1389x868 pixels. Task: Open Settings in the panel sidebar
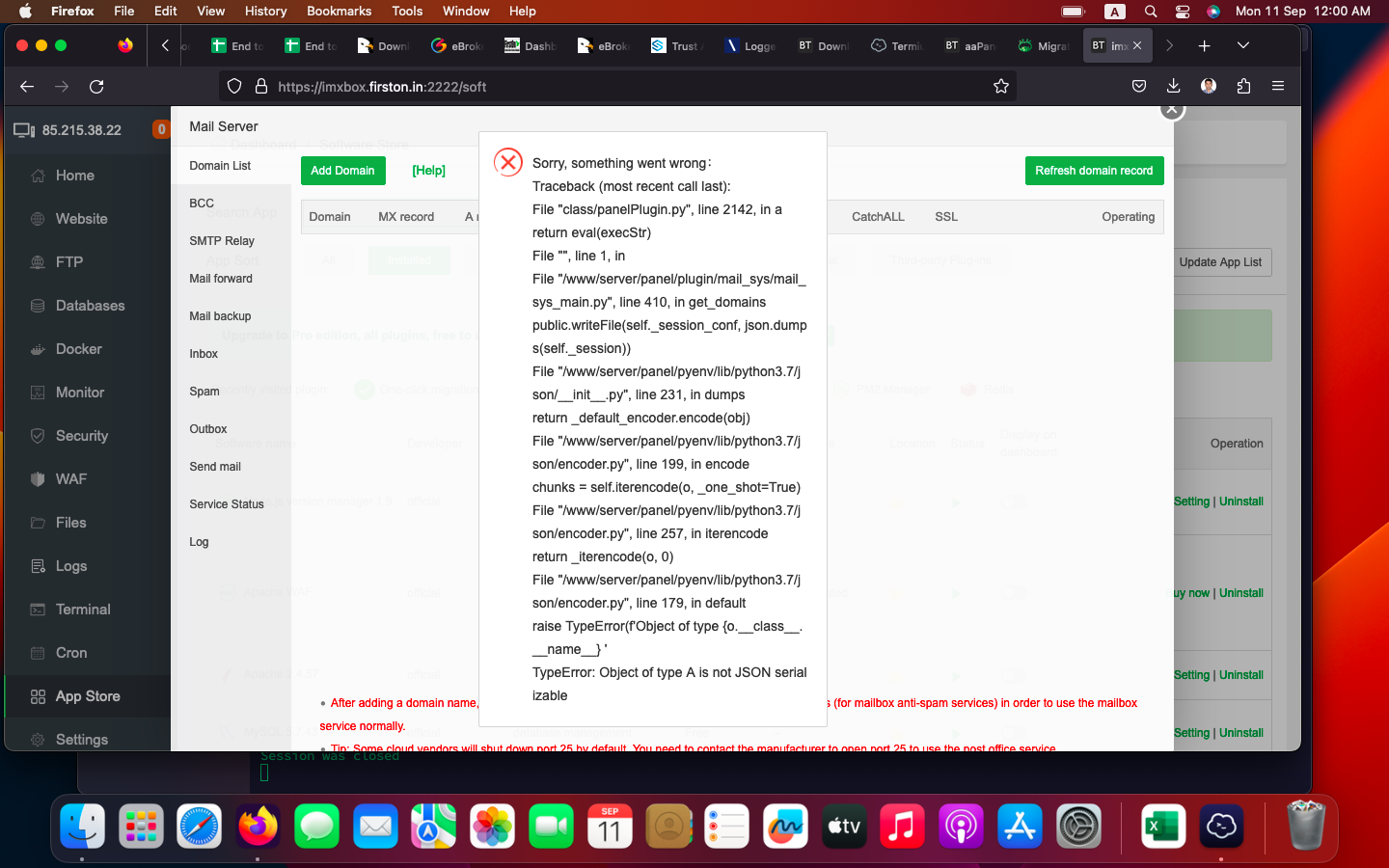click(x=82, y=740)
